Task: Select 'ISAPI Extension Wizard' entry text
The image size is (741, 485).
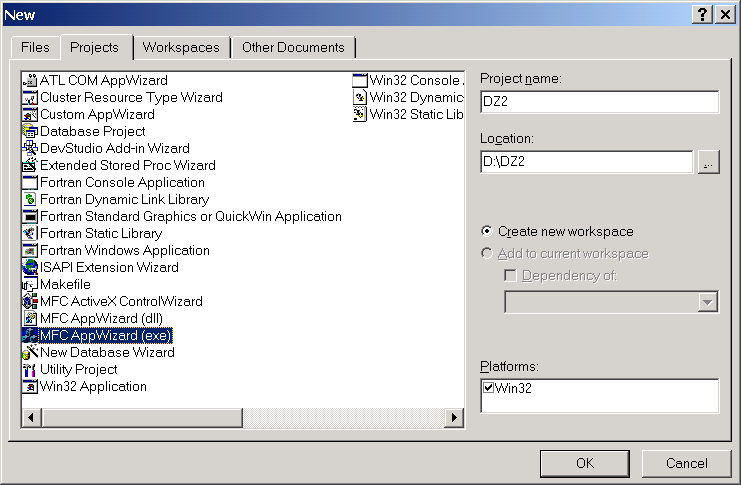Action: (109, 268)
